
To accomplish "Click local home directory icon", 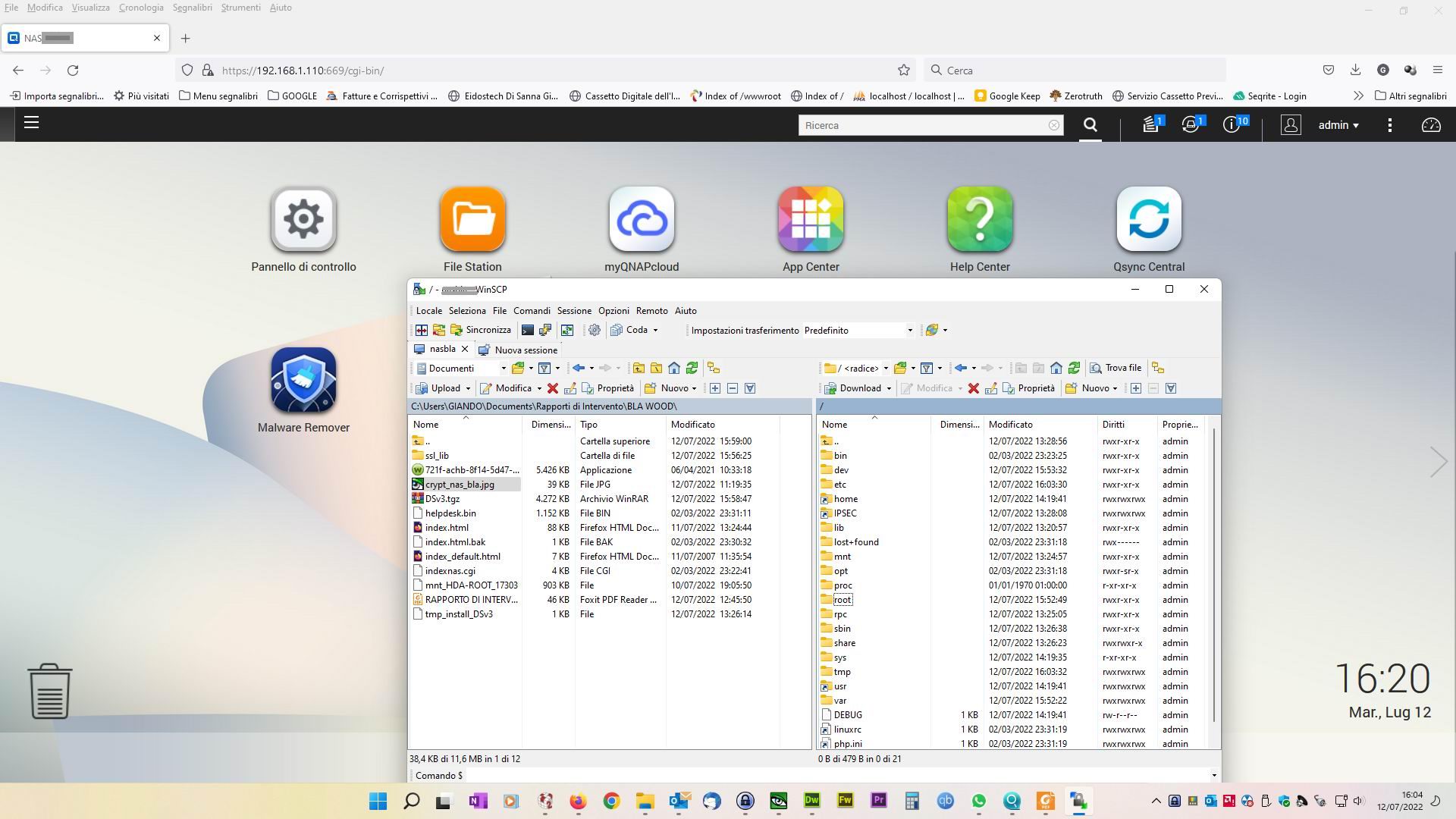I will [x=674, y=368].
